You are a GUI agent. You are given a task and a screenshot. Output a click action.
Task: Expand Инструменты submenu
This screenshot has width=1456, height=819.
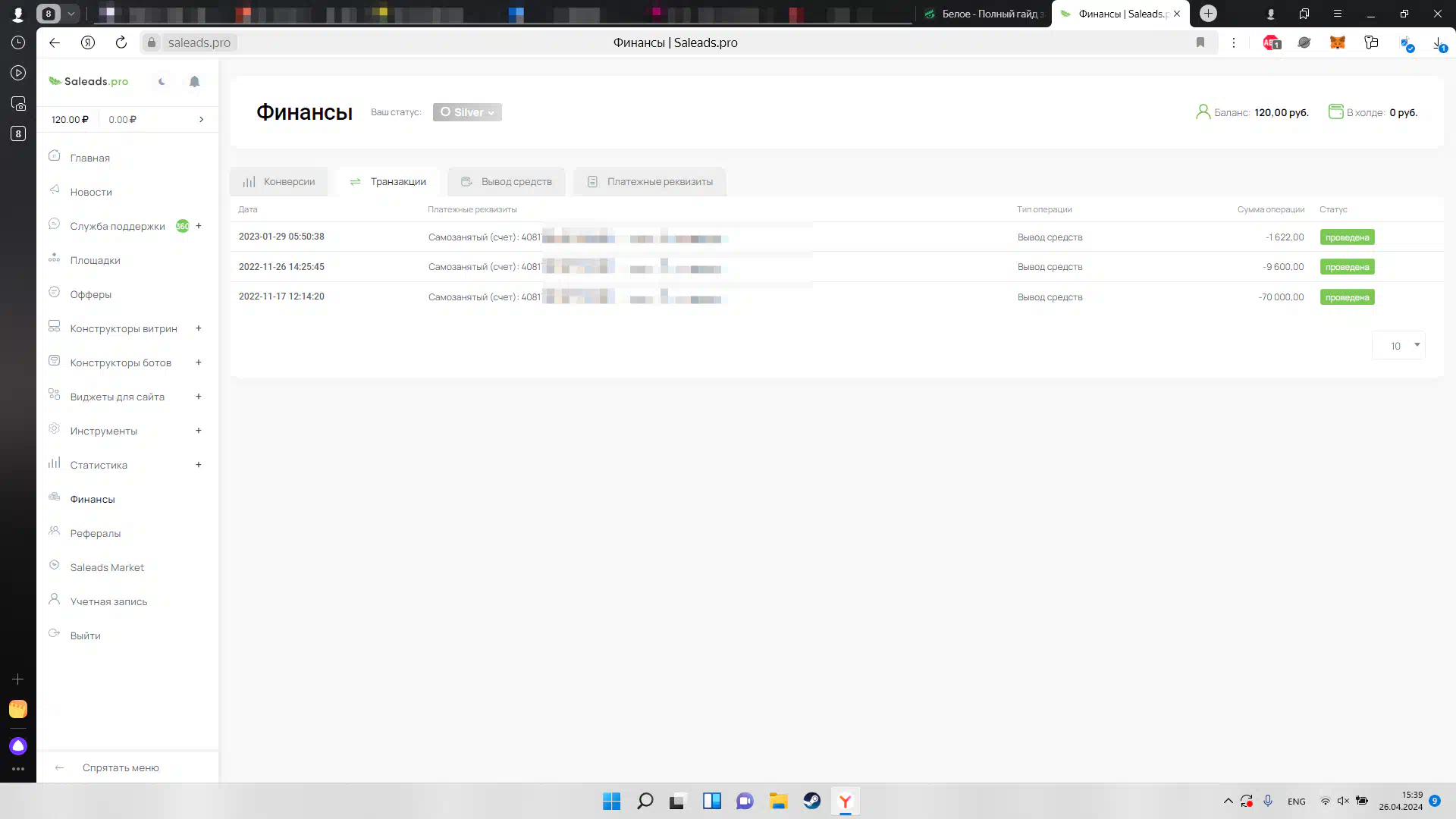click(199, 430)
